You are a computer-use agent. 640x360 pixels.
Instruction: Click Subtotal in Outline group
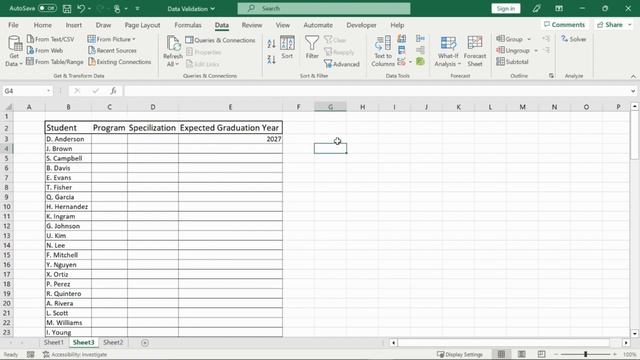(513, 62)
